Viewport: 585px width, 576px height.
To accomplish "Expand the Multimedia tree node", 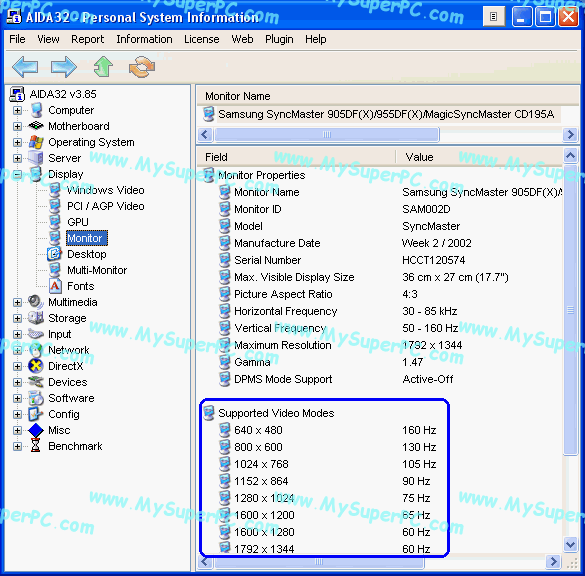I will tap(17, 302).
